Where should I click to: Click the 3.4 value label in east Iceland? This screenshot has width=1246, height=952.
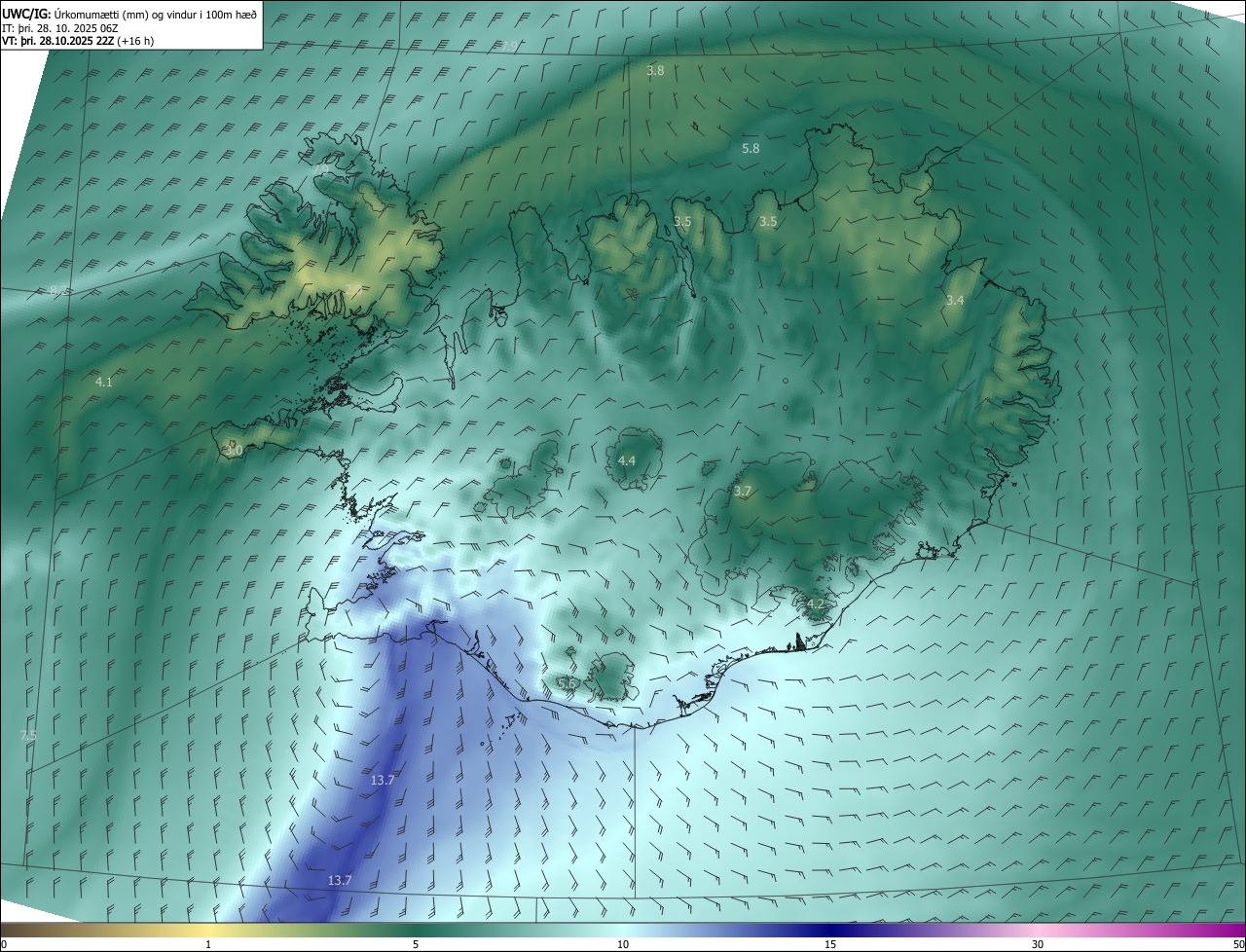955,301
